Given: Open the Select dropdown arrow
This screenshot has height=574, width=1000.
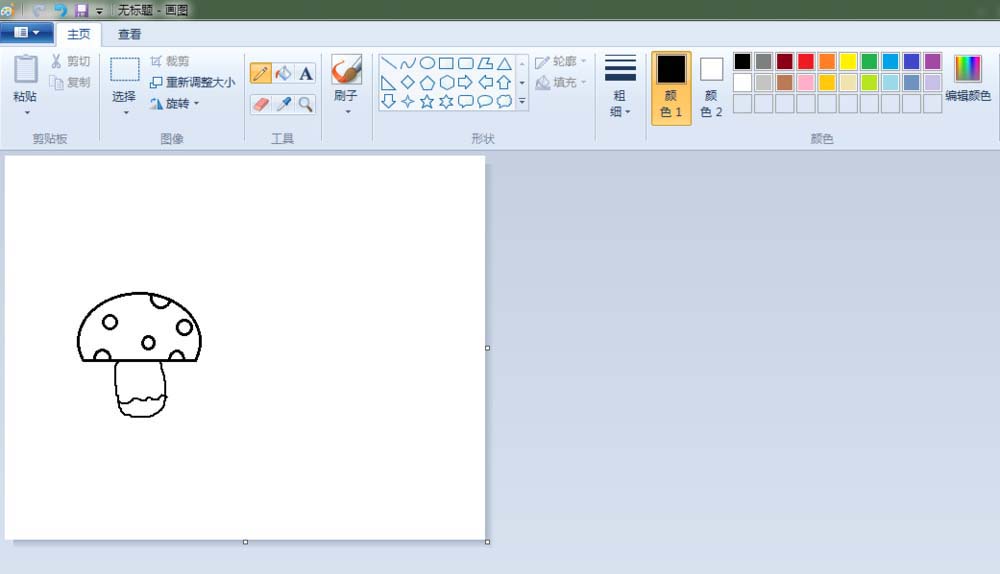Looking at the screenshot, I should 126,113.
